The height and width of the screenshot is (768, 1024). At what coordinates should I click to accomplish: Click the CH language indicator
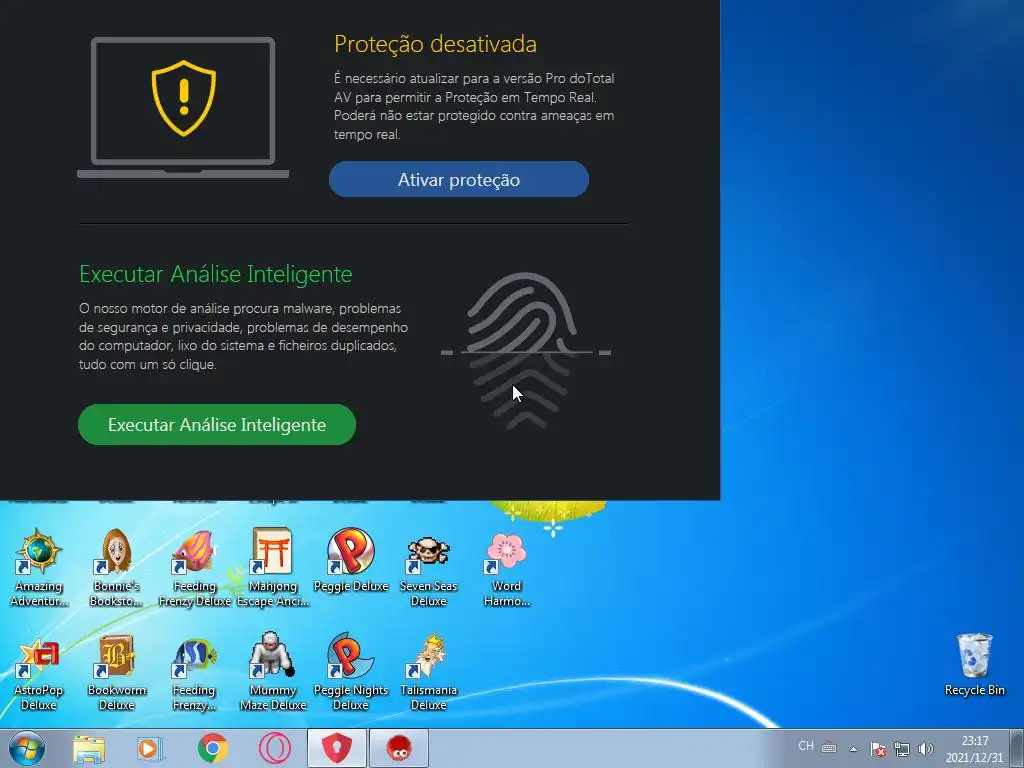806,746
